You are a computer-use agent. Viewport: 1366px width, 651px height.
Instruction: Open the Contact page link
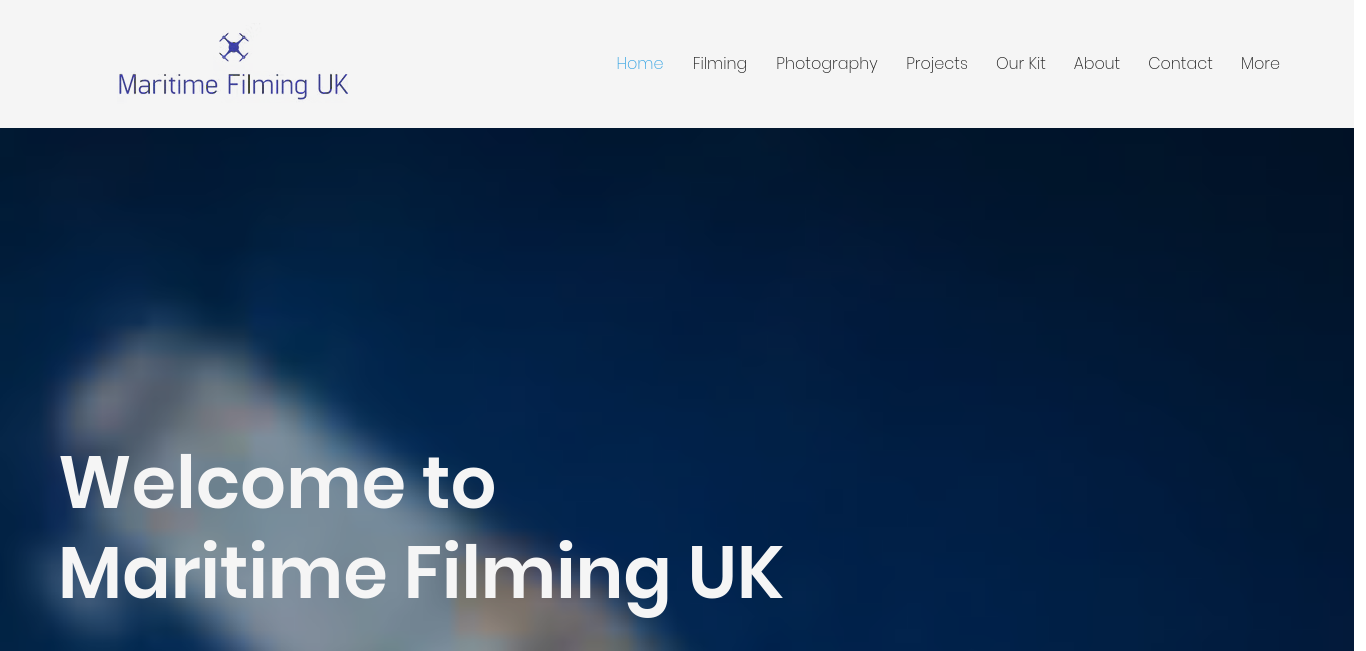point(1180,63)
